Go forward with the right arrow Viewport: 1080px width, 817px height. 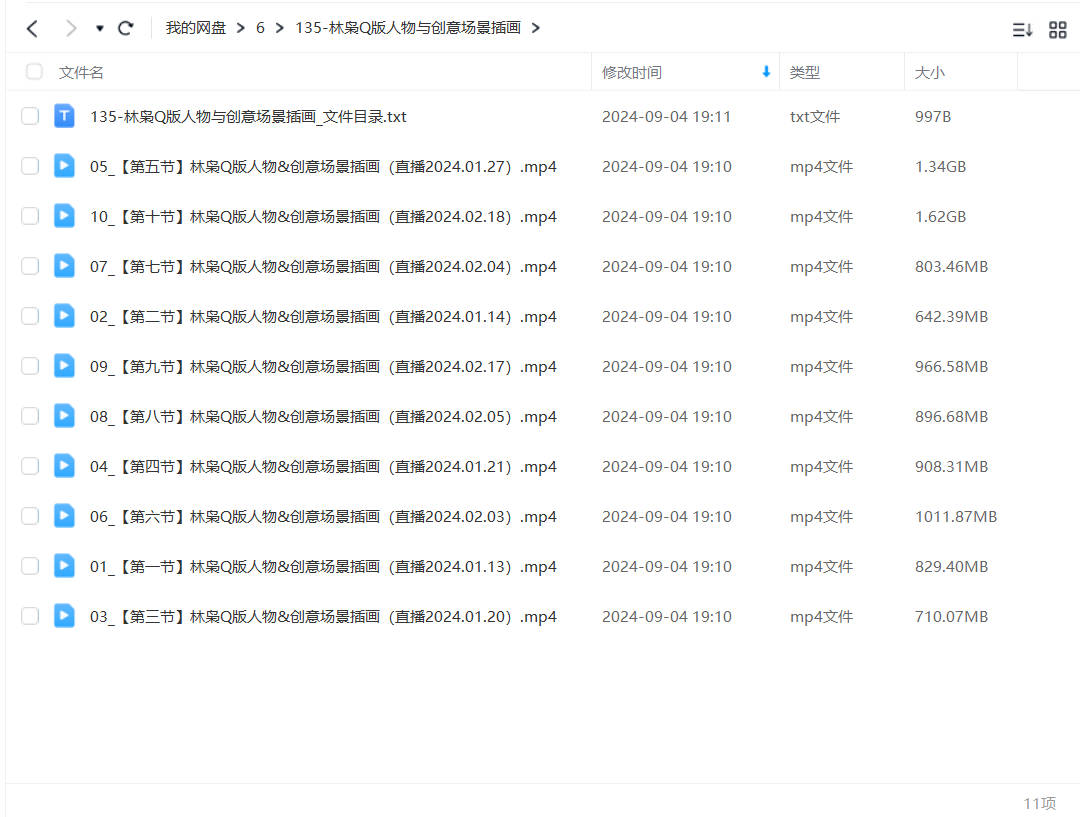pyautogui.click(x=70, y=28)
